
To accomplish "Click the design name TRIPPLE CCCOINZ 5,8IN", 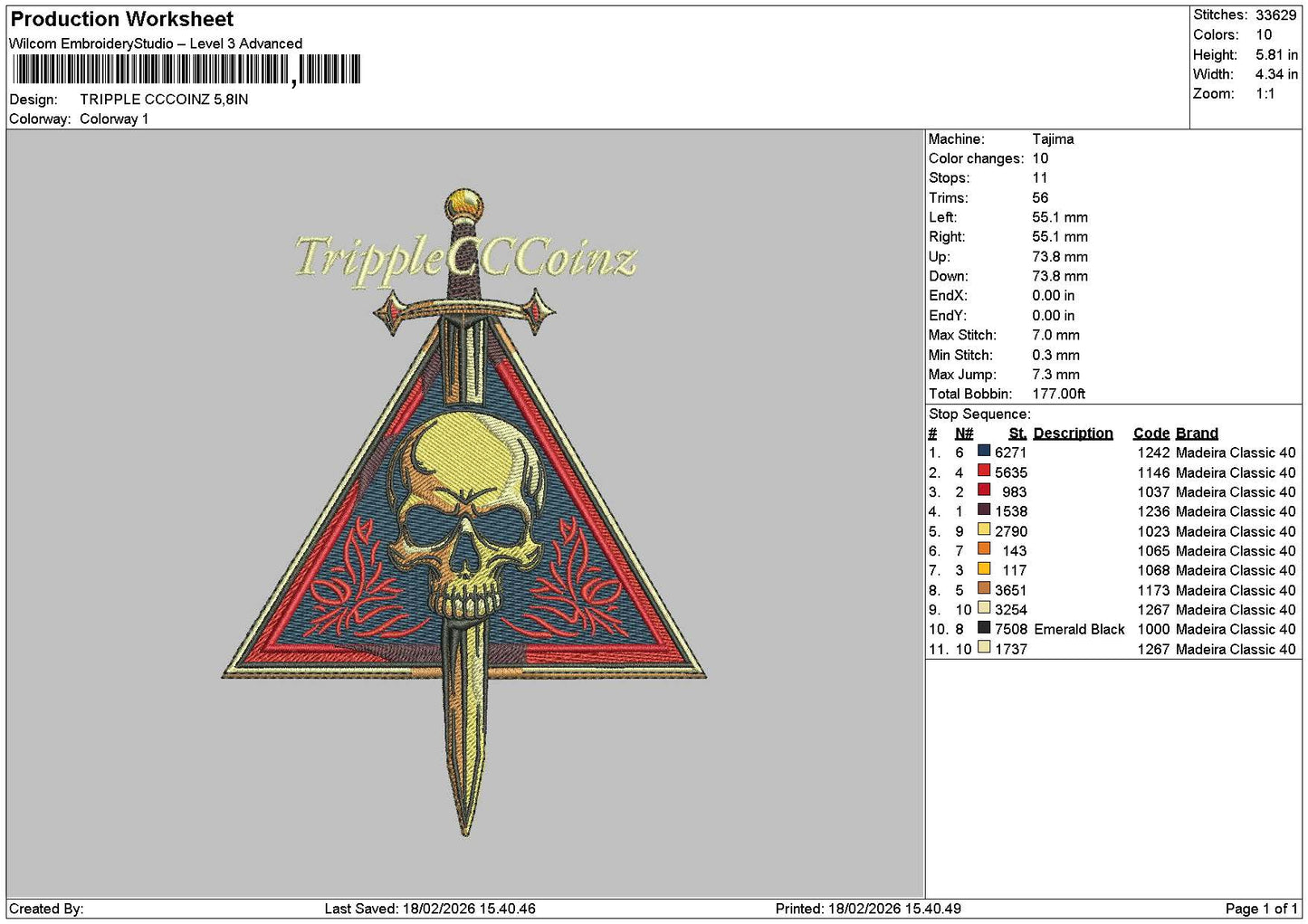I will [x=164, y=100].
